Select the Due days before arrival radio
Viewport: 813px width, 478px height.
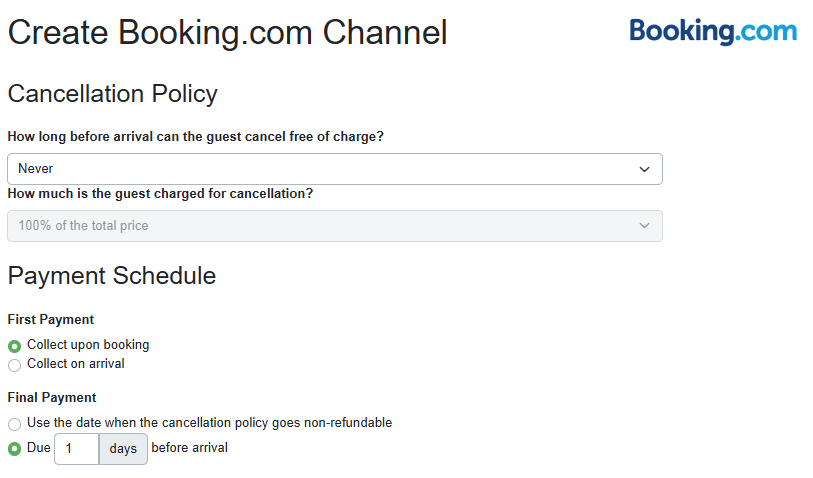[x=15, y=448]
